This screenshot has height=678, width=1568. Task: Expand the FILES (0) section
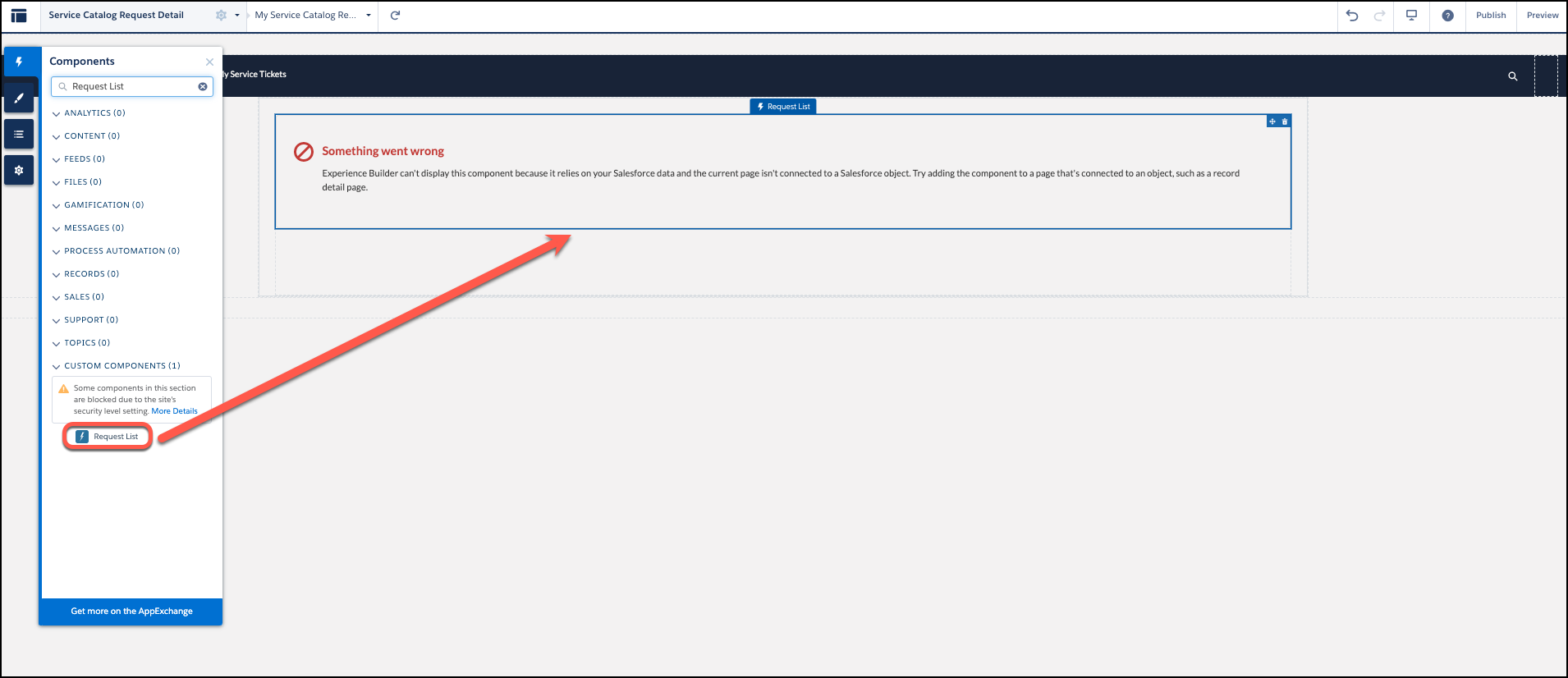coord(78,182)
